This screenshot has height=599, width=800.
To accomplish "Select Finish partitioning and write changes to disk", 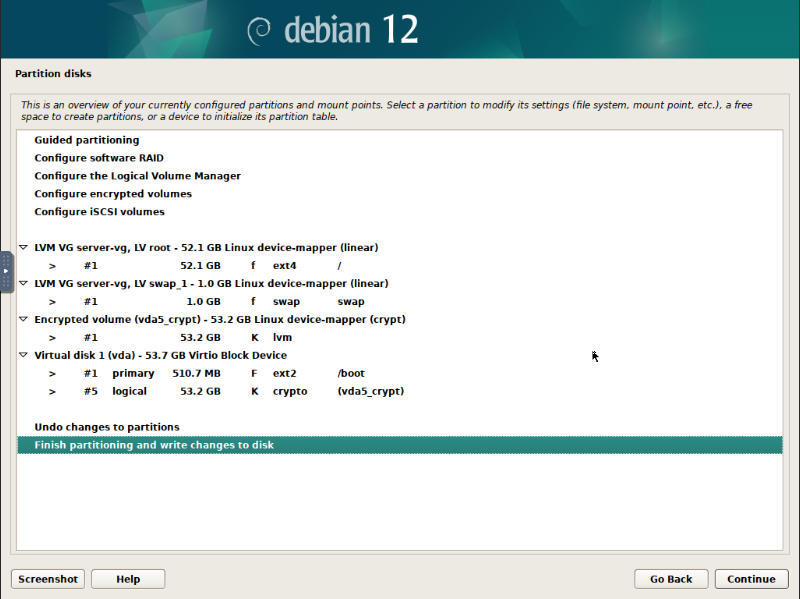I will [400, 445].
